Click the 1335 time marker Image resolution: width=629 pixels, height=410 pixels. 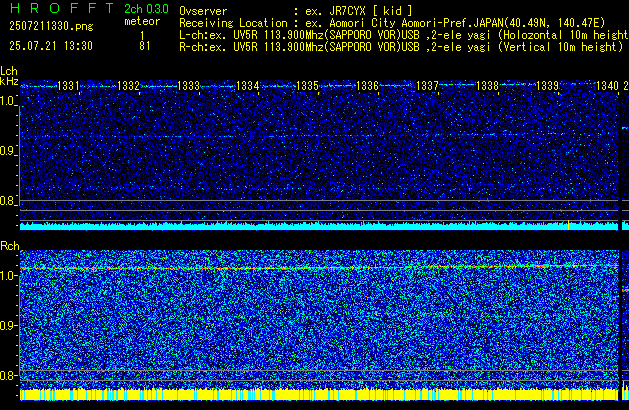pos(307,86)
